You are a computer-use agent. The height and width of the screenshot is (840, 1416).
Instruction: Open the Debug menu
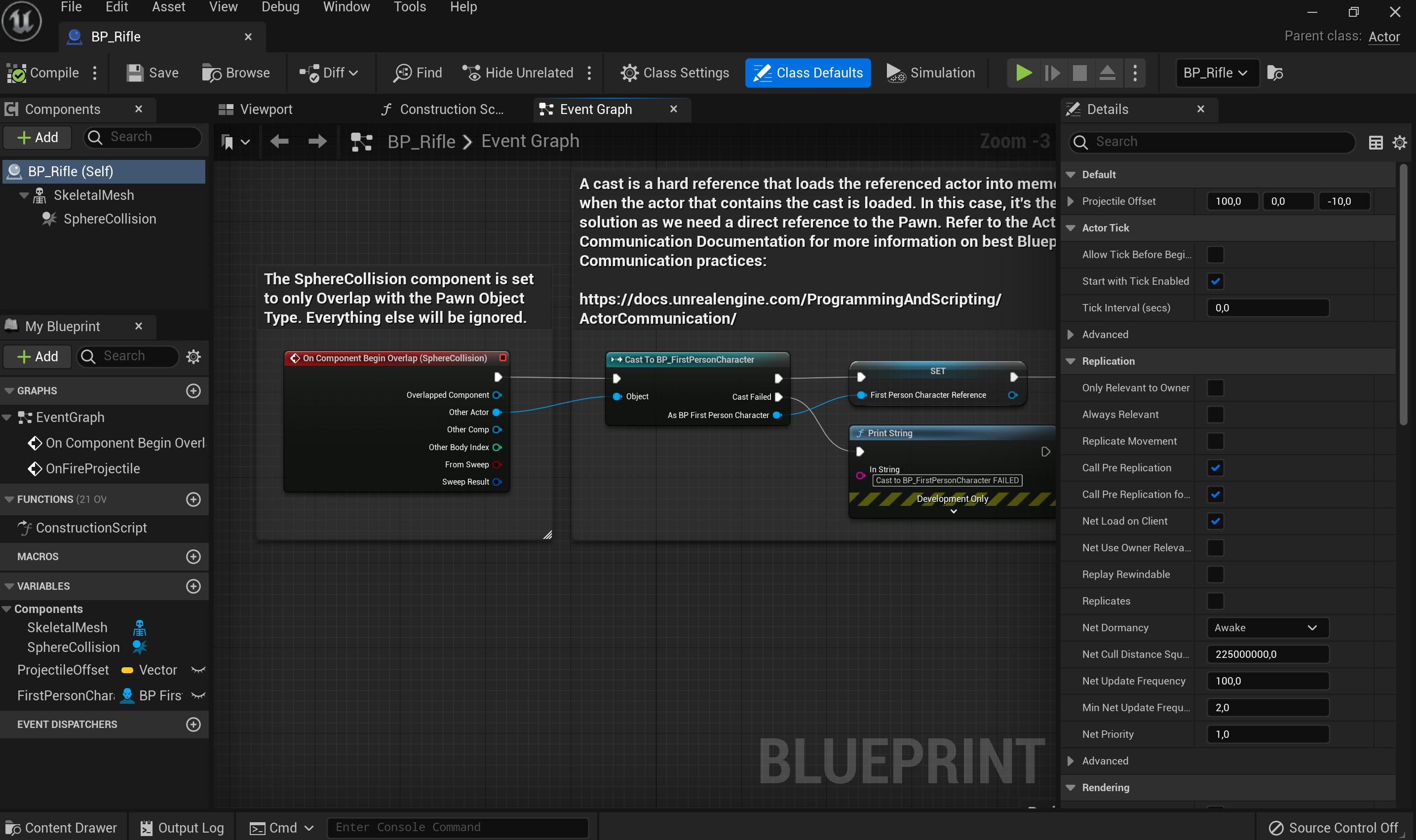pyautogui.click(x=280, y=7)
